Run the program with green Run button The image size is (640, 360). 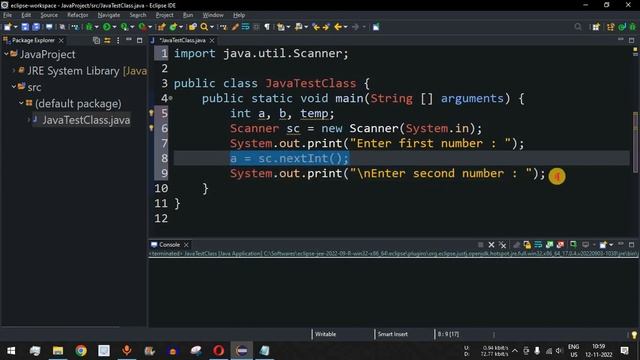(107, 27)
